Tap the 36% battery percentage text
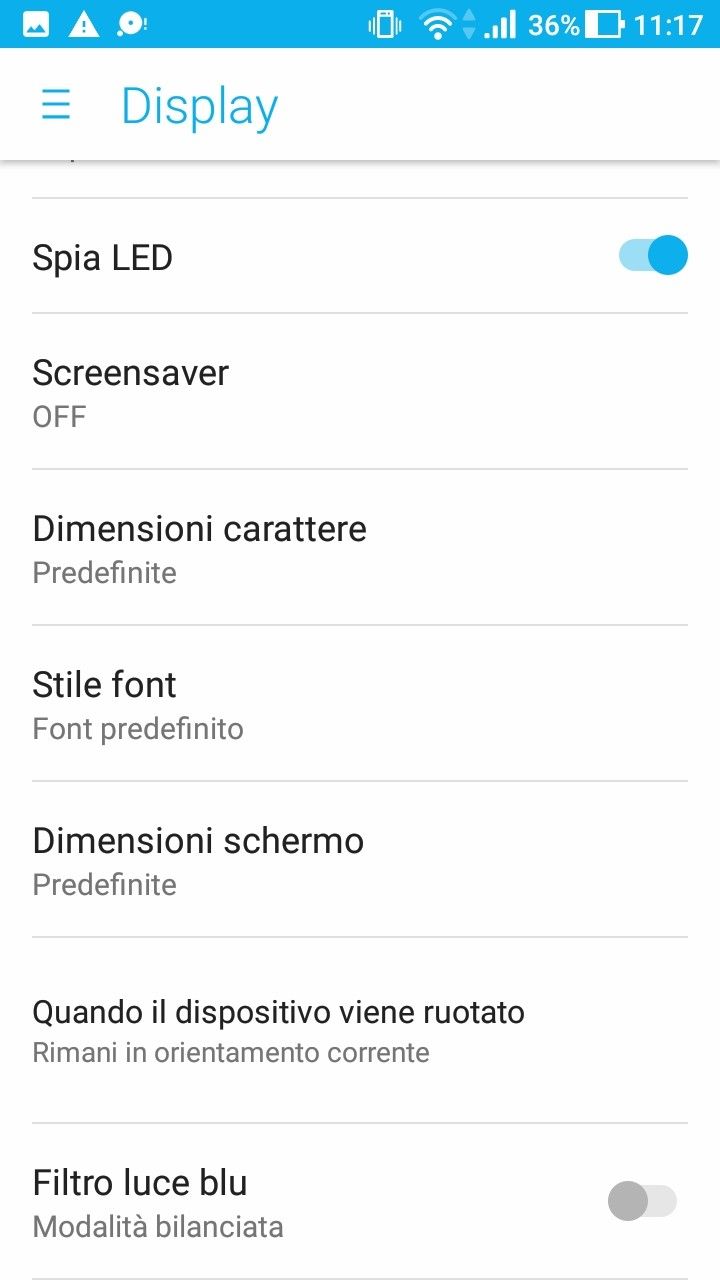720x1280 pixels. tap(554, 24)
